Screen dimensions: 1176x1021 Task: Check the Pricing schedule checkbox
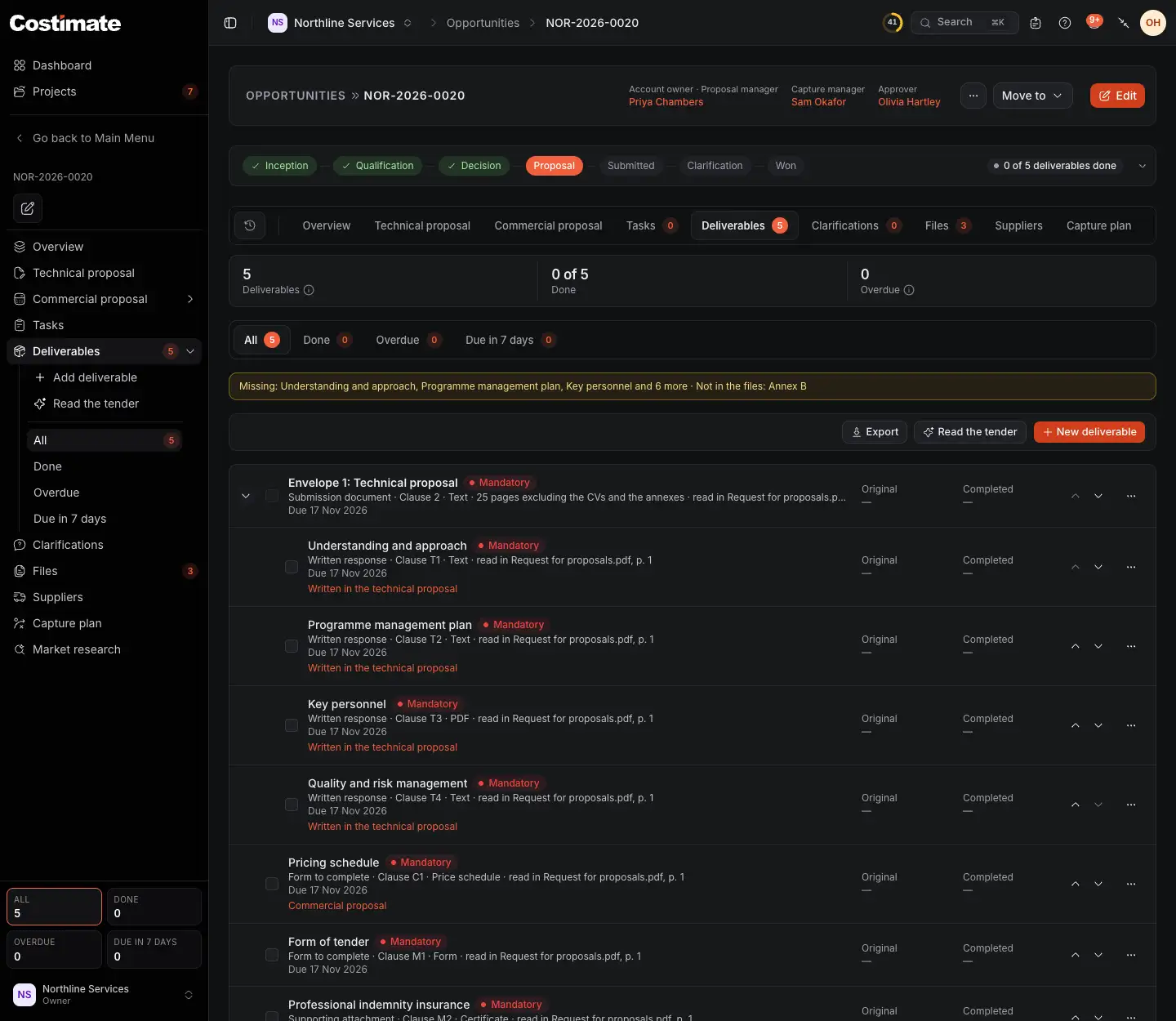click(272, 884)
